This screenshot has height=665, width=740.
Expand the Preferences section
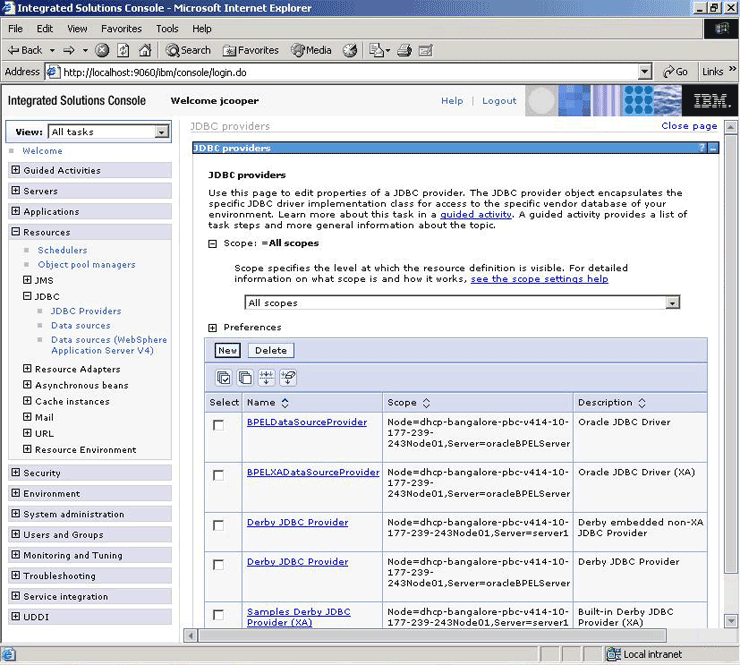pyautogui.click(x=213, y=328)
